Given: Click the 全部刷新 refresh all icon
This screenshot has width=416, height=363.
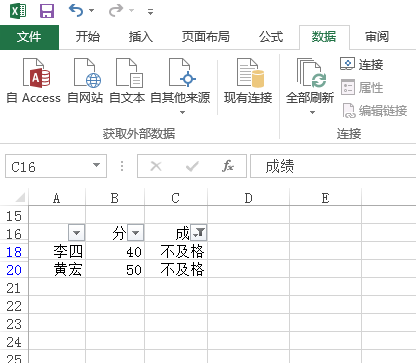Looking at the screenshot, I should click(311, 73).
